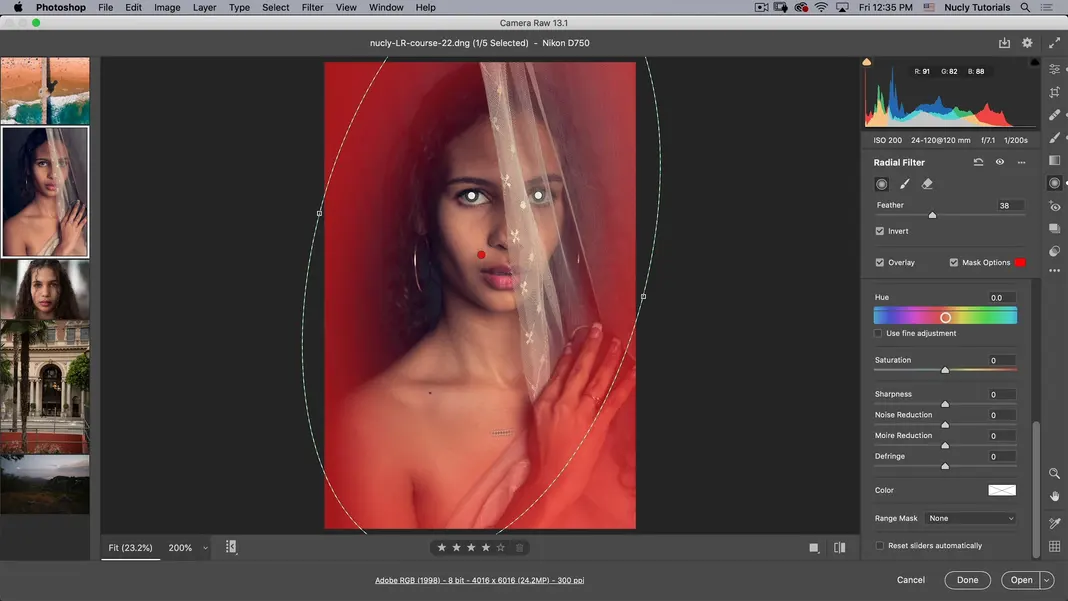1068x601 pixels.
Task: Open the Type menu
Action: click(x=238, y=7)
